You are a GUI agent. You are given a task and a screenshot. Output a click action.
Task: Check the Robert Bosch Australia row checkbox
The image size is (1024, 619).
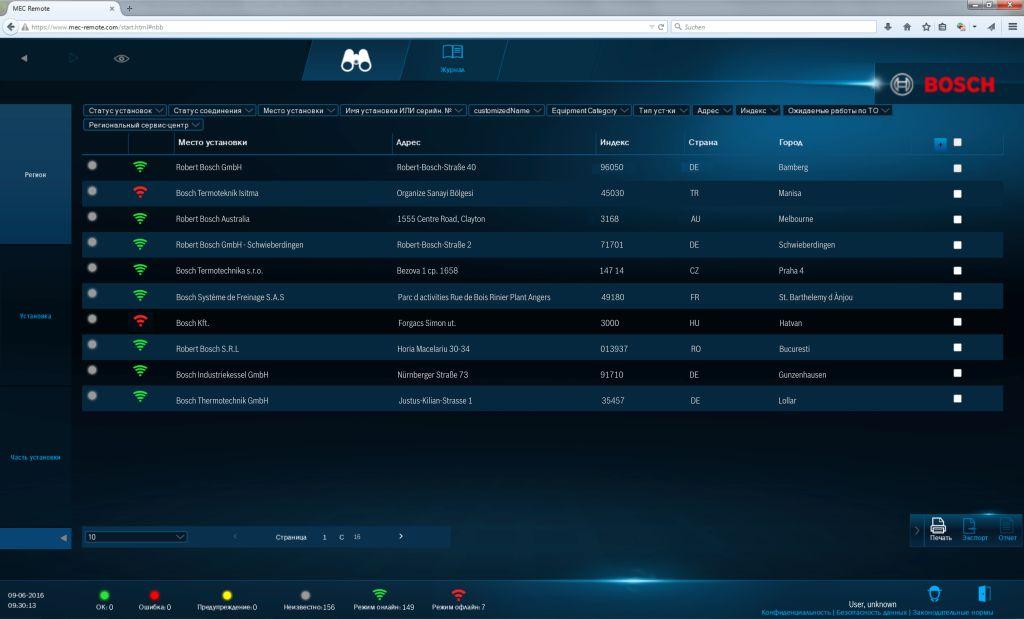click(957, 219)
